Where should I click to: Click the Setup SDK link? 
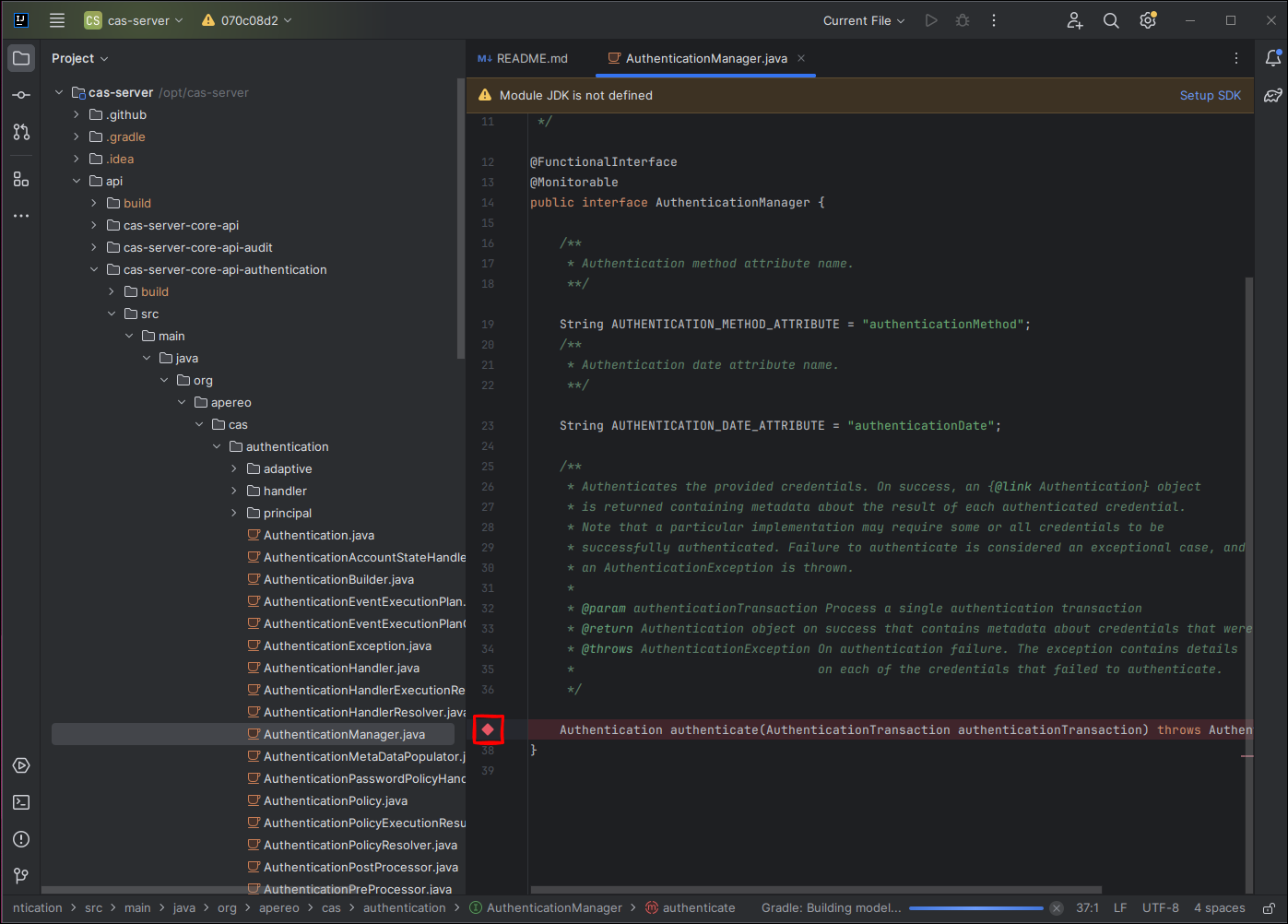(1210, 95)
